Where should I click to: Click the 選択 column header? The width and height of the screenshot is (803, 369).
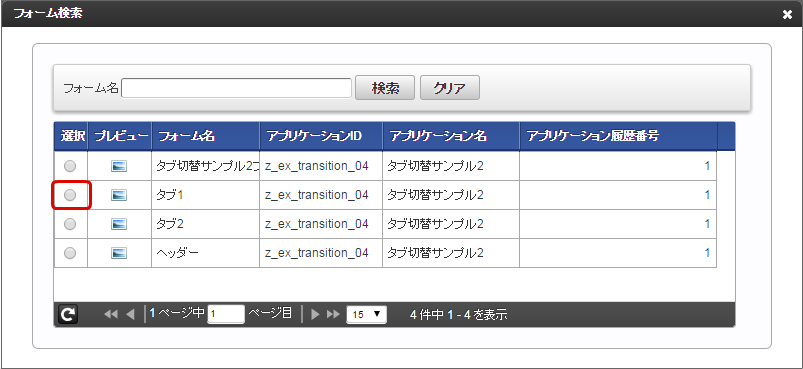71,136
